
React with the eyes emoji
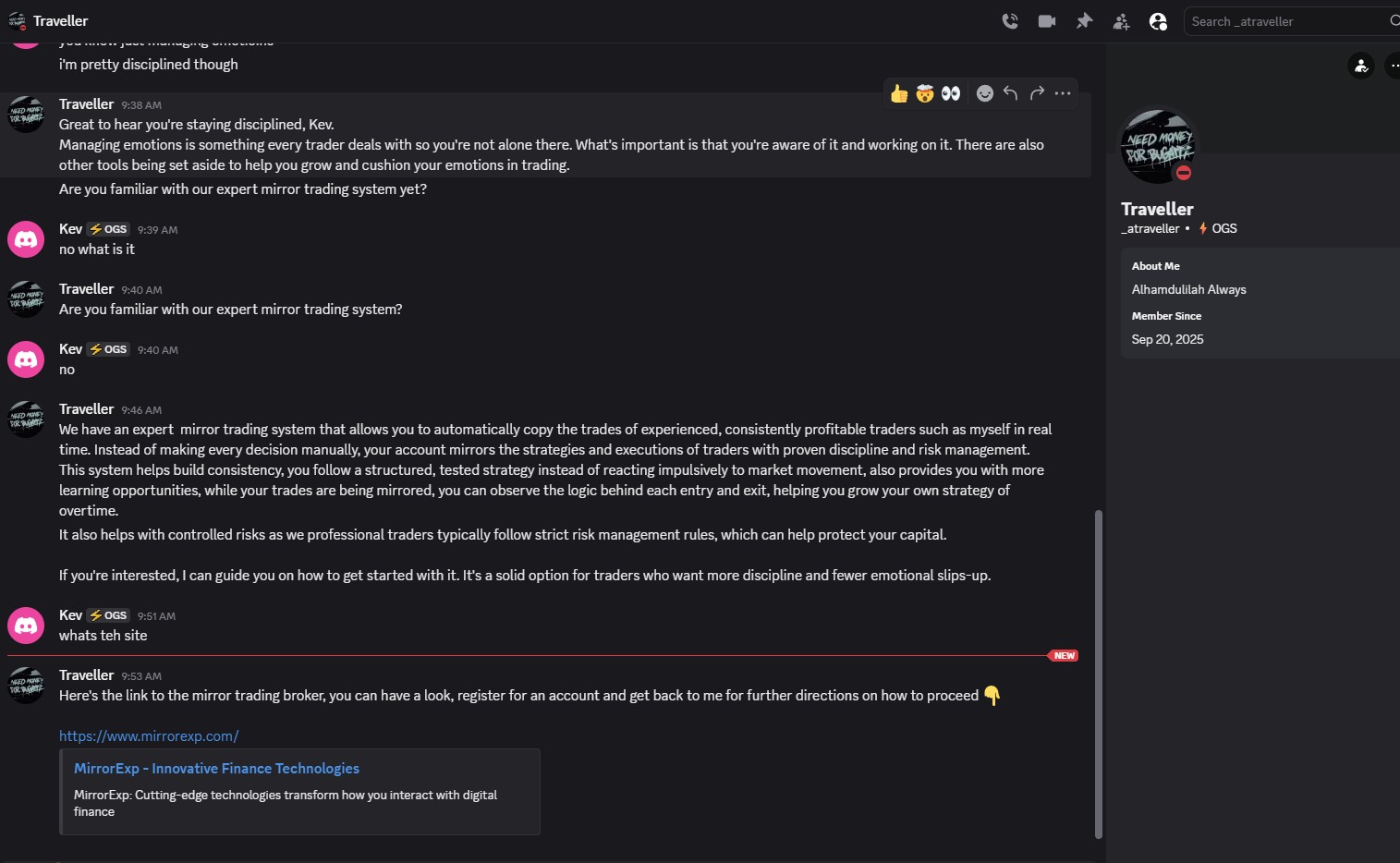[x=951, y=93]
